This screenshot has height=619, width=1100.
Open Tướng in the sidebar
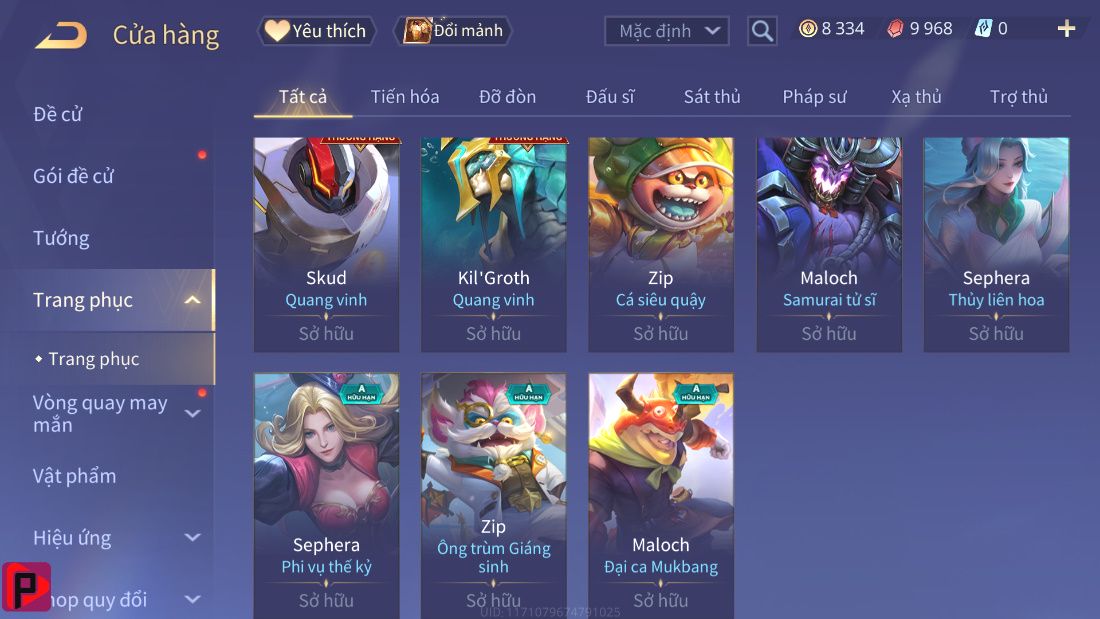point(61,239)
